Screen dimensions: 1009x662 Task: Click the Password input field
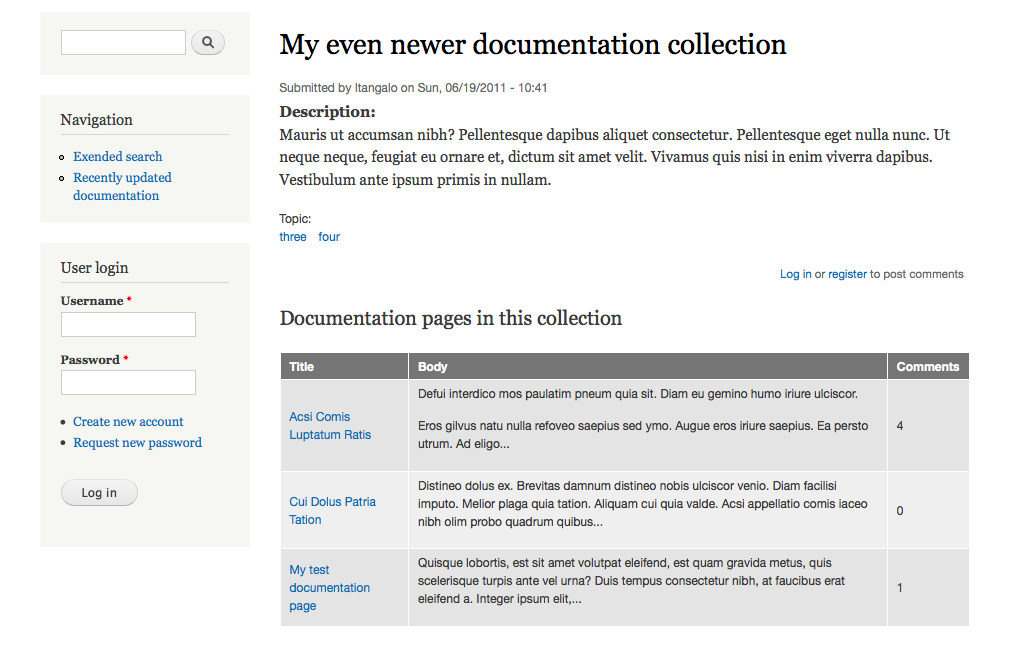point(128,382)
